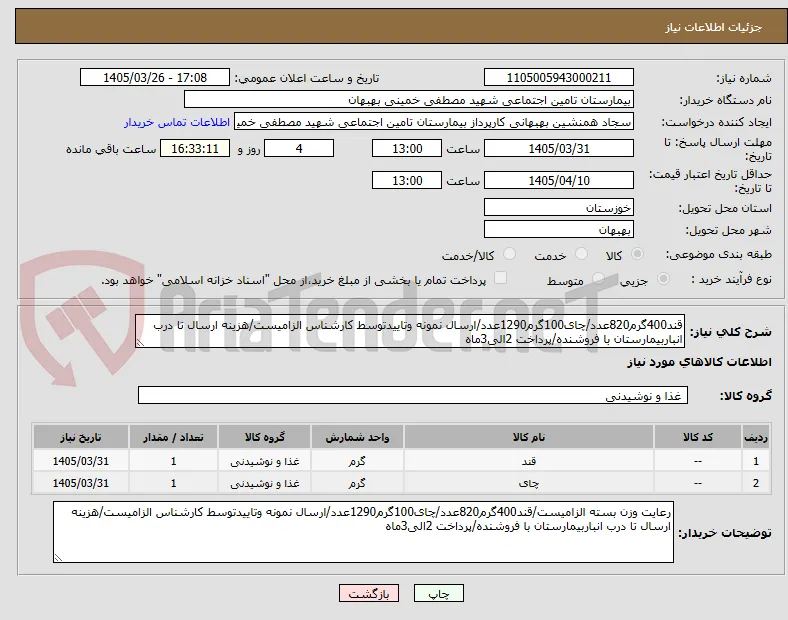The width and height of the screenshot is (788, 620).
Task: Select the کالا radio button
Action: (x=637, y=254)
